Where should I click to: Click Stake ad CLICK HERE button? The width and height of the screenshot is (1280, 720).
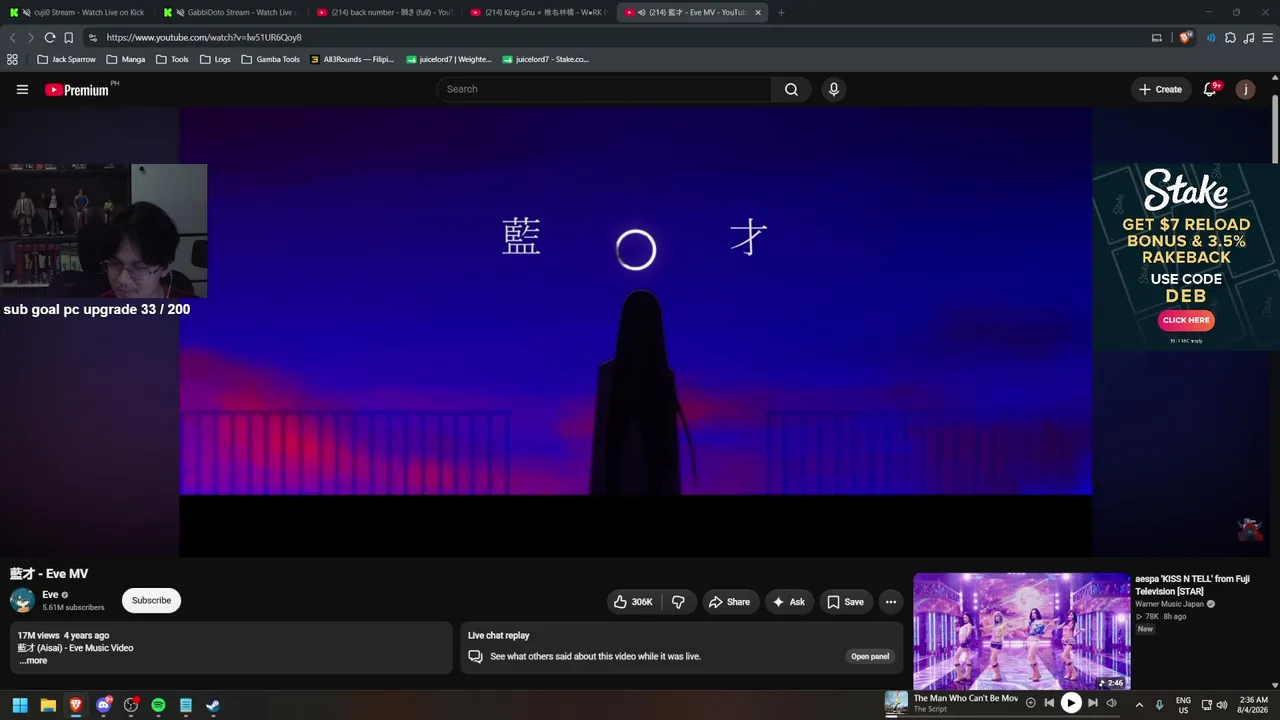(x=1186, y=320)
